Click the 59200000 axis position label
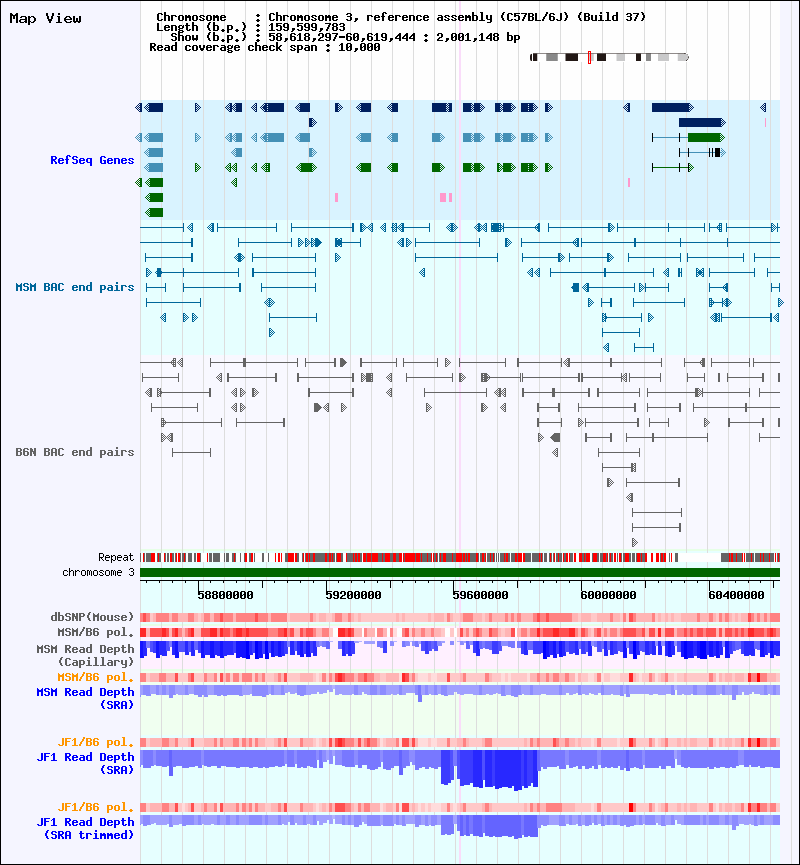 pyautogui.click(x=353, y=595)
